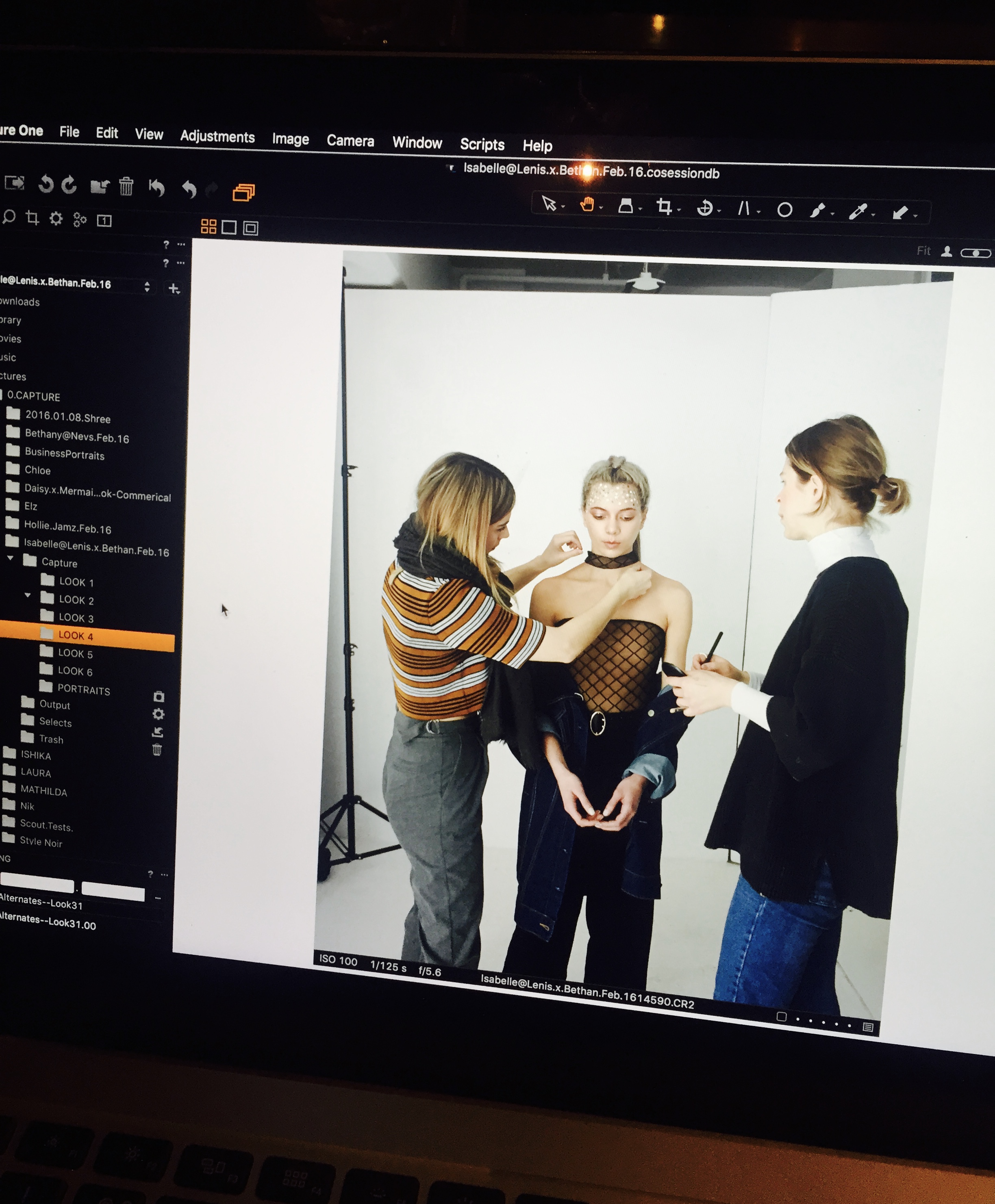The height and width of the screenshot is (1204, 995).
Task: Rotate image left with counterclockwise icon
Action: (46, 184)
